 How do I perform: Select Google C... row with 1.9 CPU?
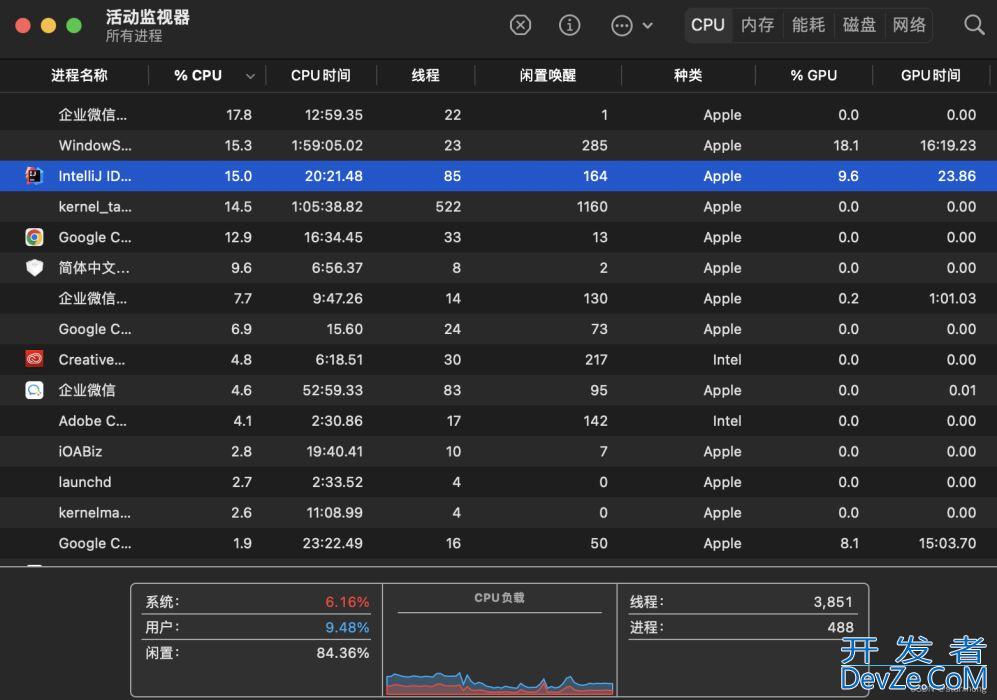[x=498, y=543]
